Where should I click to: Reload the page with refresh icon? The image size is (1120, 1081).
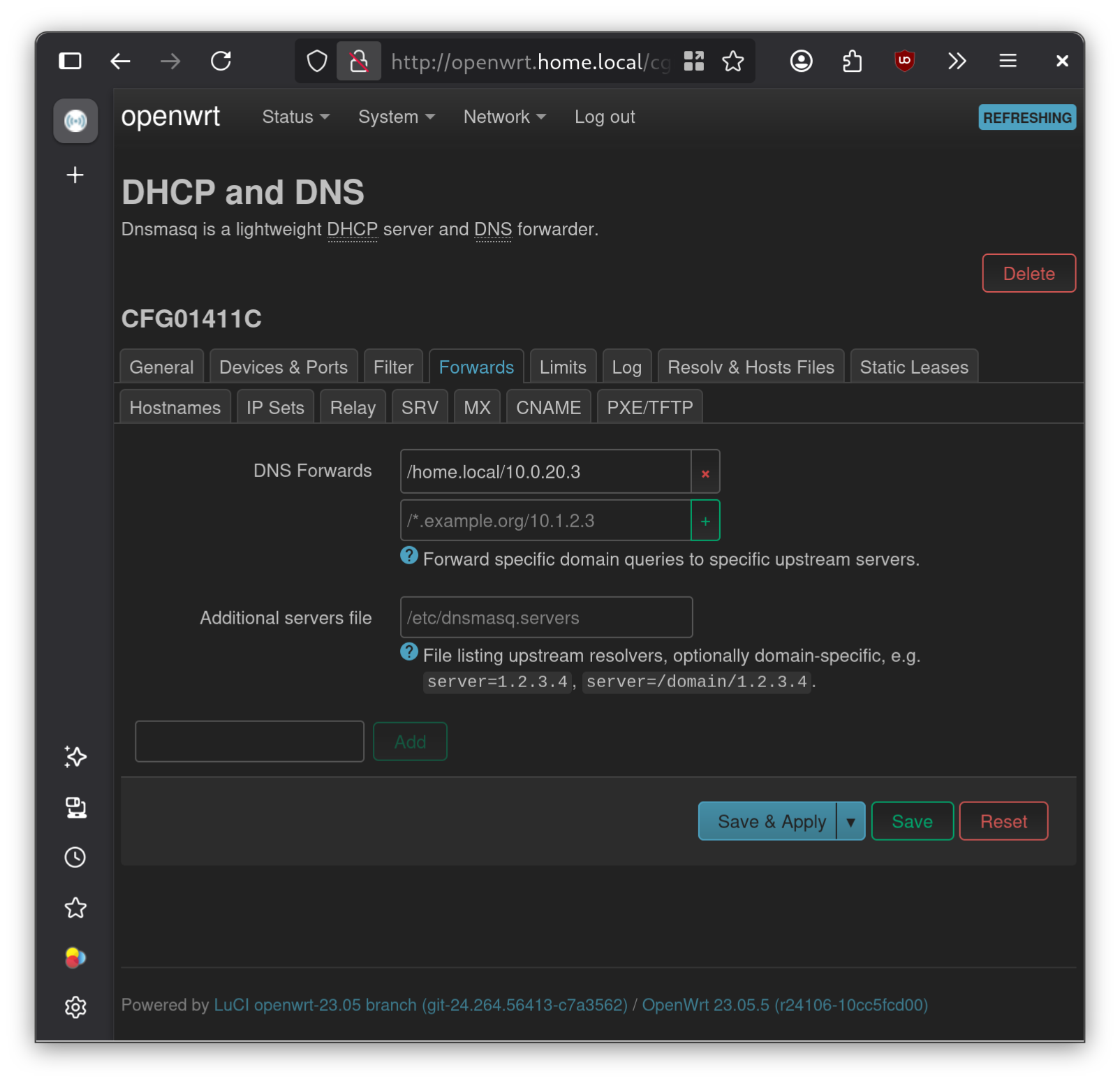coord(221,61)
